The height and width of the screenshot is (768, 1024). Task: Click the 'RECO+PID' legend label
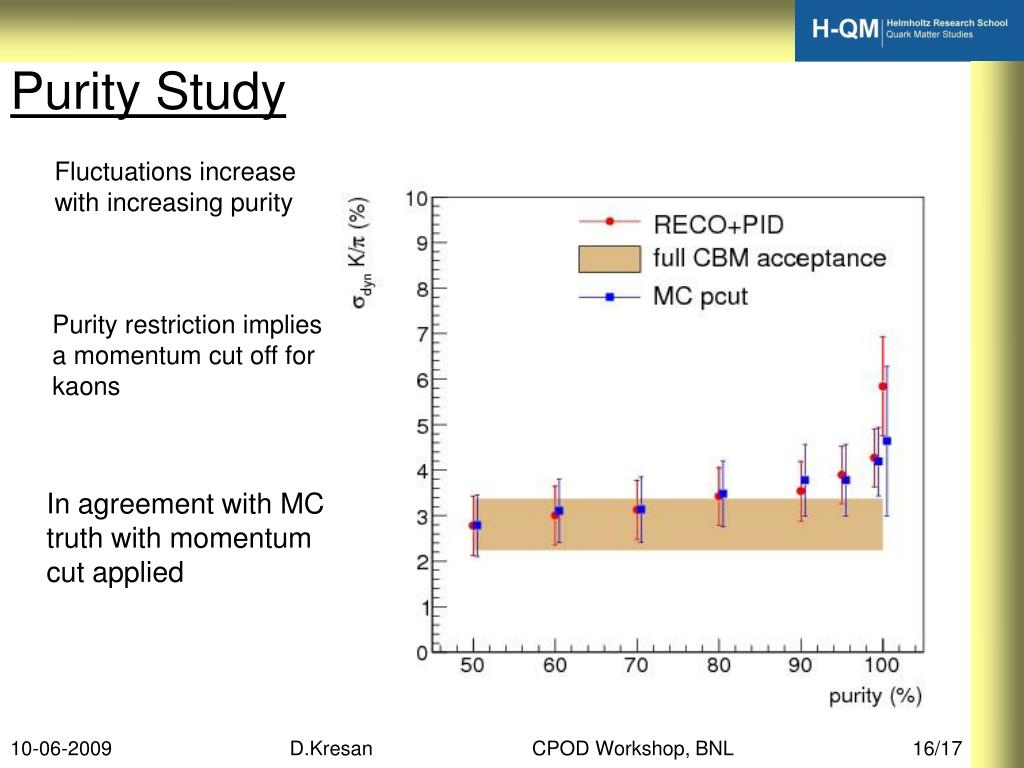click(718, 225)
